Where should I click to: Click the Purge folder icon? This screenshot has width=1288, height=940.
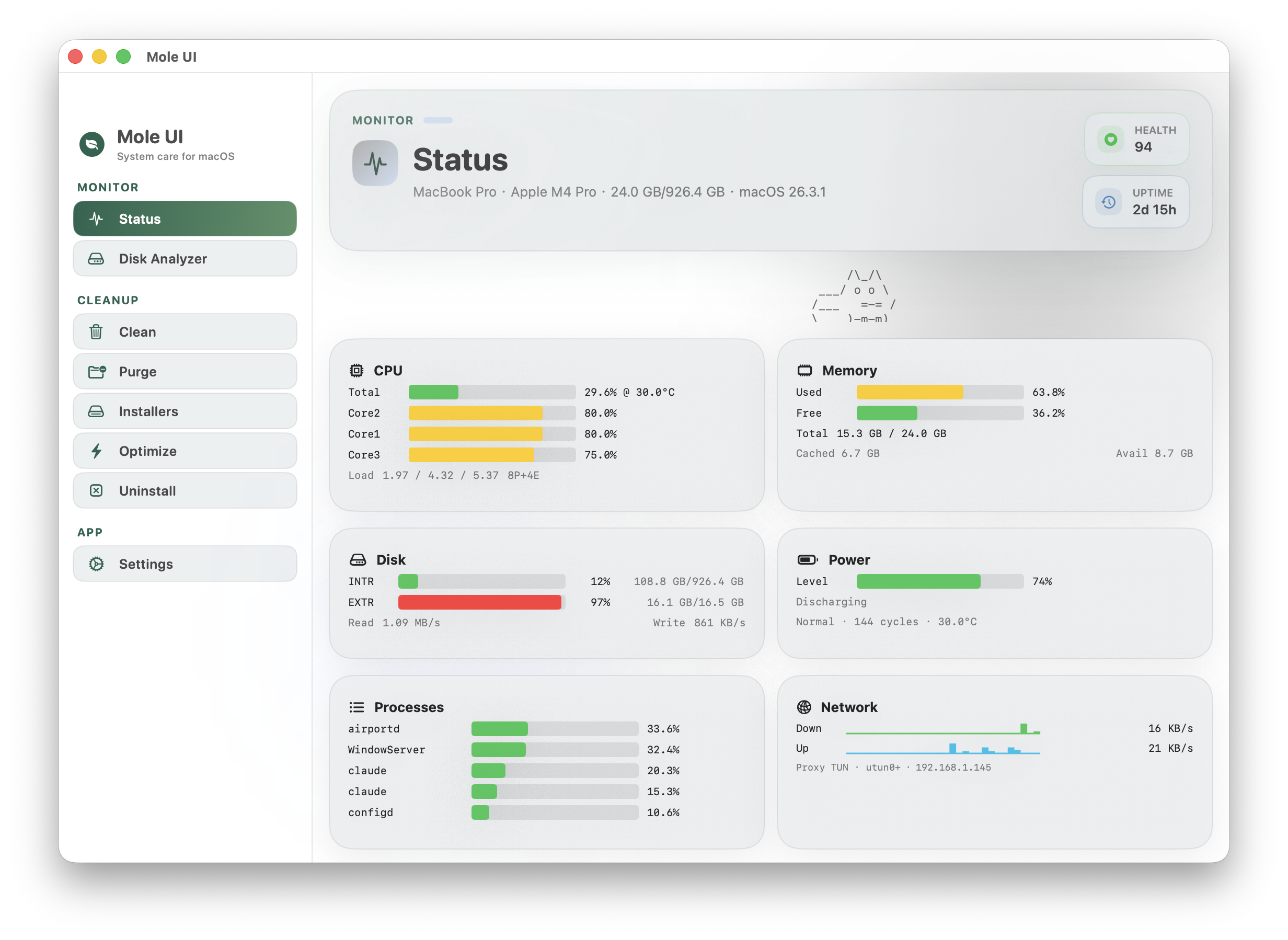pyautogui.click(x=97, y=372)
